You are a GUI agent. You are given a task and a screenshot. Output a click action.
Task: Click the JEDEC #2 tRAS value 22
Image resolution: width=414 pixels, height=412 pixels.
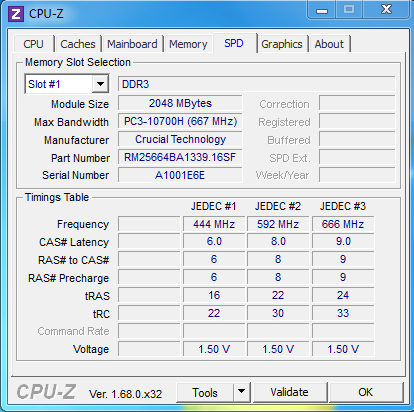point(278,295)
